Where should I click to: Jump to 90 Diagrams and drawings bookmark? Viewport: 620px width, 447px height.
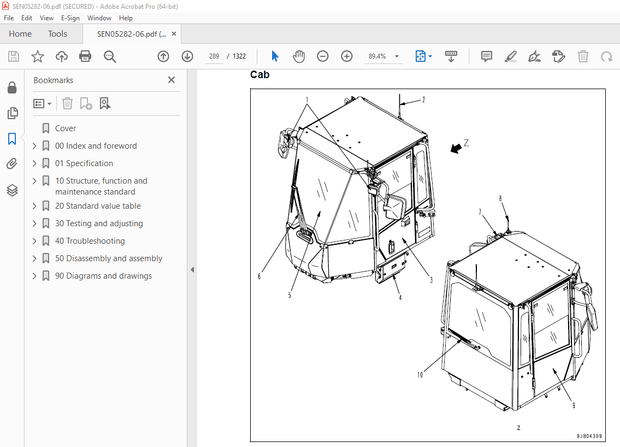(x=103, y=276)
